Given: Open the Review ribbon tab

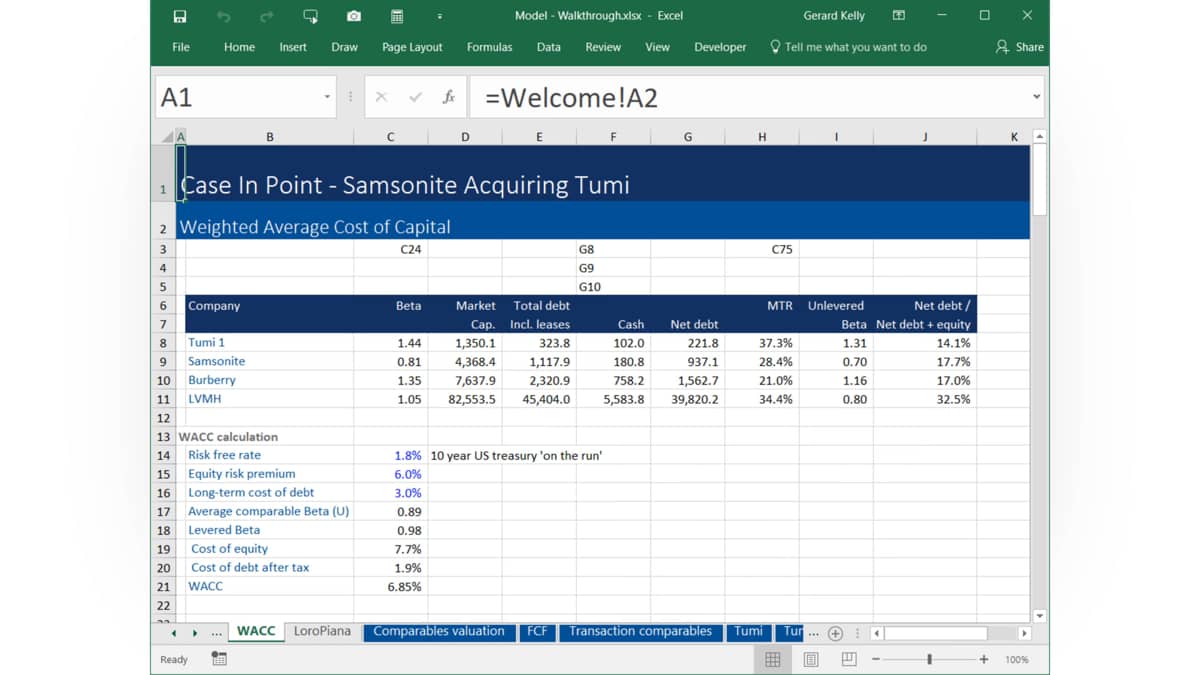Looking at the screenshot, I should [x=603, y=47].
